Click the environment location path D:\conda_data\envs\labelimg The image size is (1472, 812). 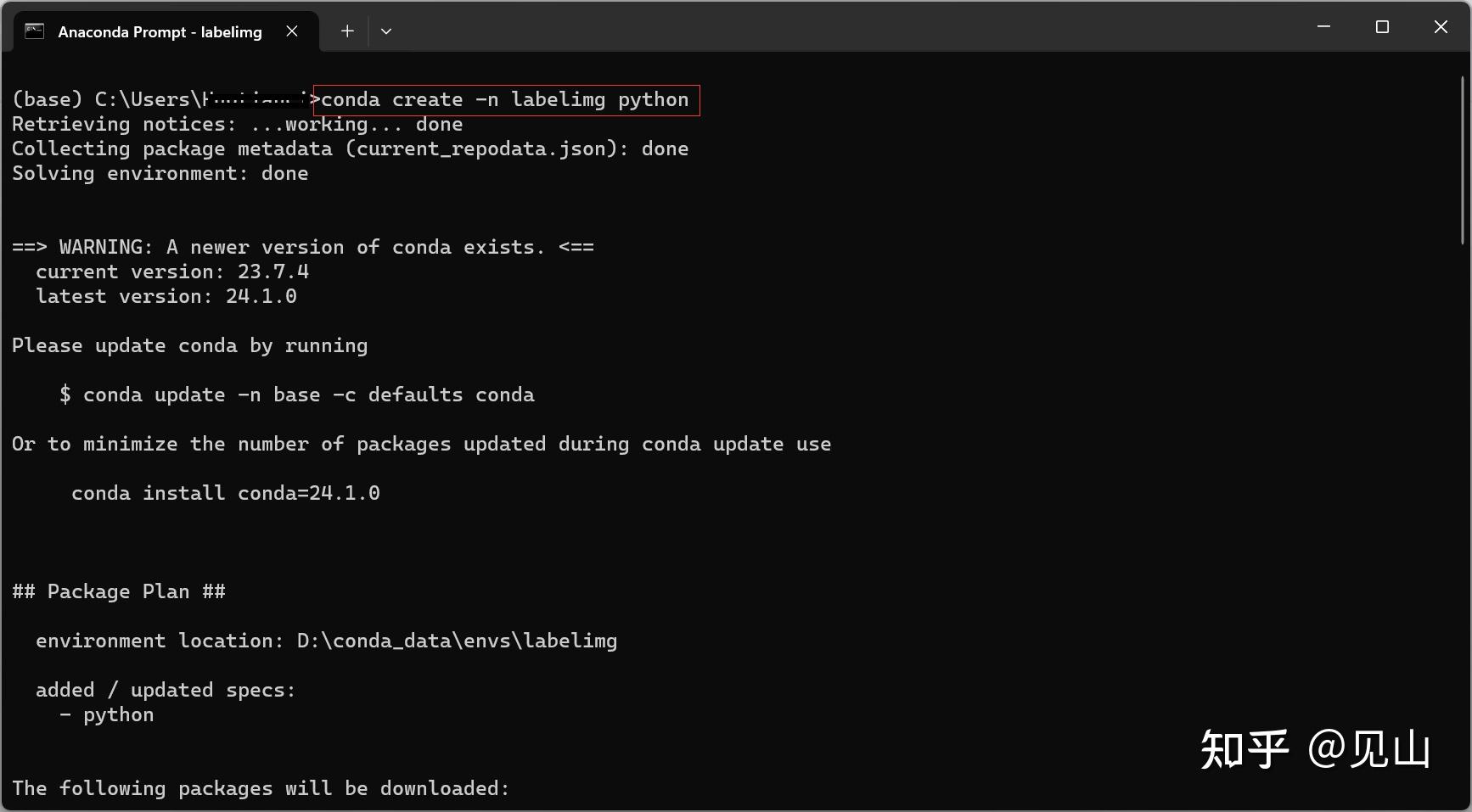457,641
